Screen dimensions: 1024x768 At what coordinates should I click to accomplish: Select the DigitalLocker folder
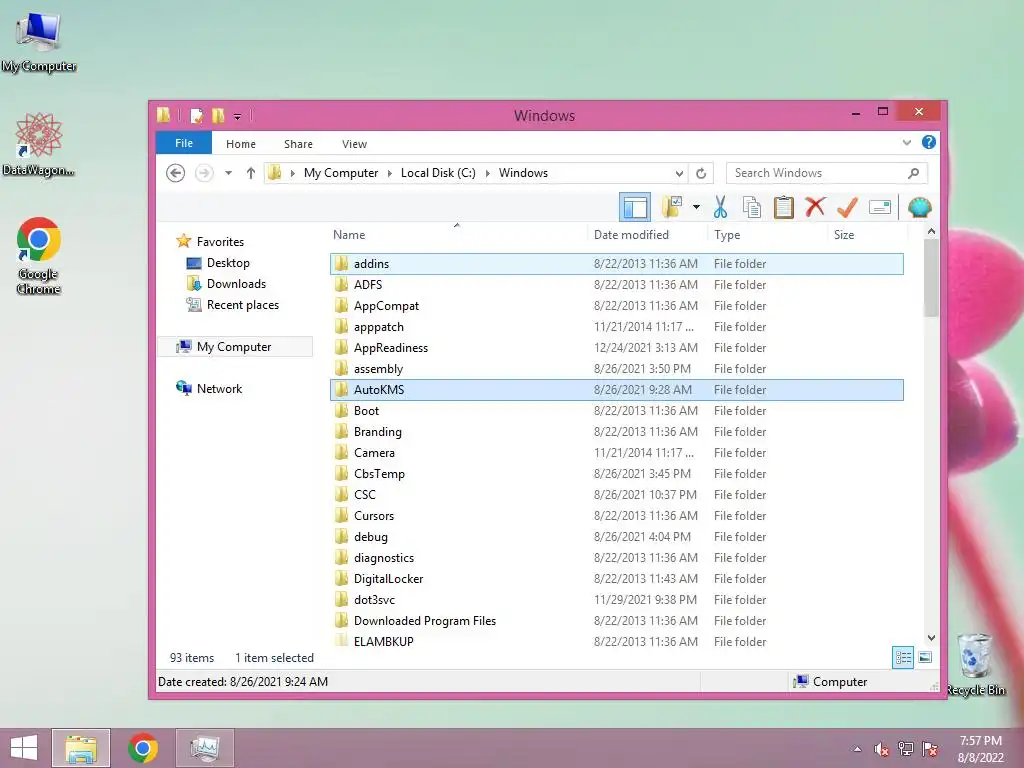point(617,579)
